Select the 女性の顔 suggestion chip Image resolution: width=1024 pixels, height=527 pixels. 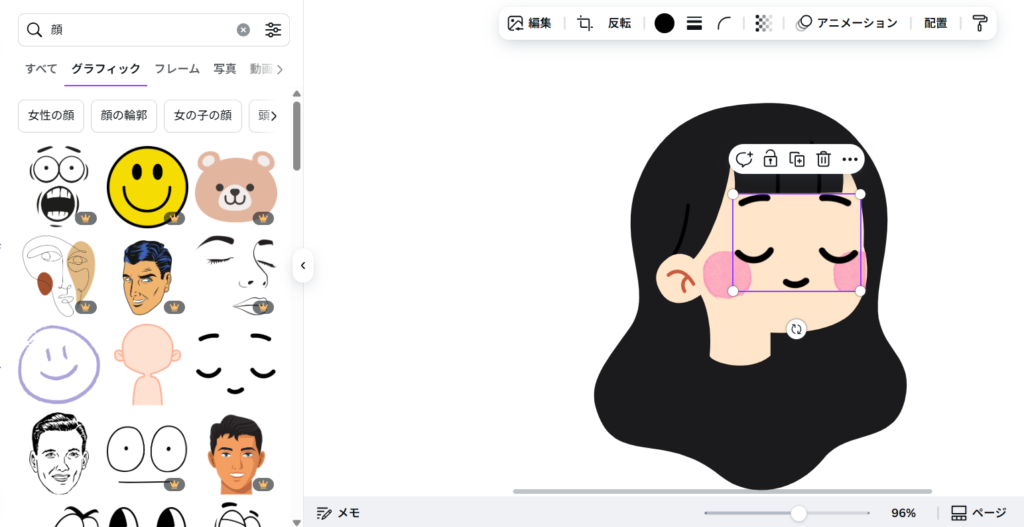(51, 116)
